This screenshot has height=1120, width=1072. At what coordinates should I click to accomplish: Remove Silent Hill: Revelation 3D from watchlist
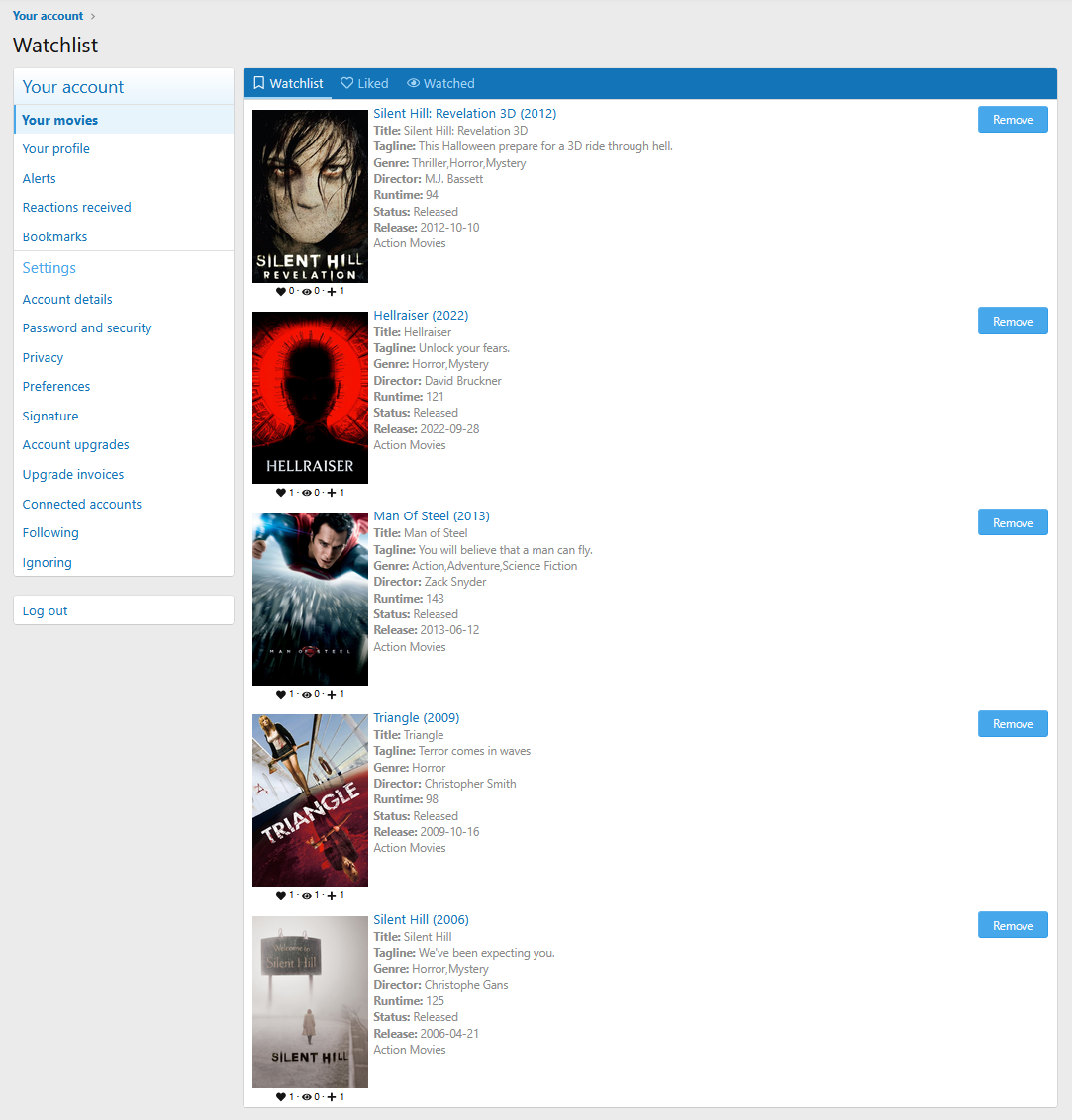pos(1013,120)
